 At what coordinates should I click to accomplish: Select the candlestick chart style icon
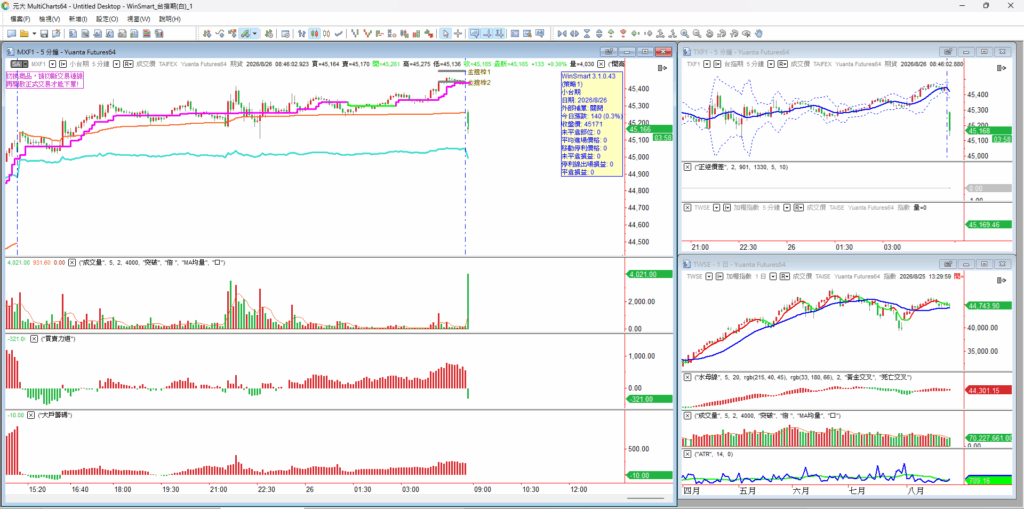pyautogui.click(x=315, y=33)
